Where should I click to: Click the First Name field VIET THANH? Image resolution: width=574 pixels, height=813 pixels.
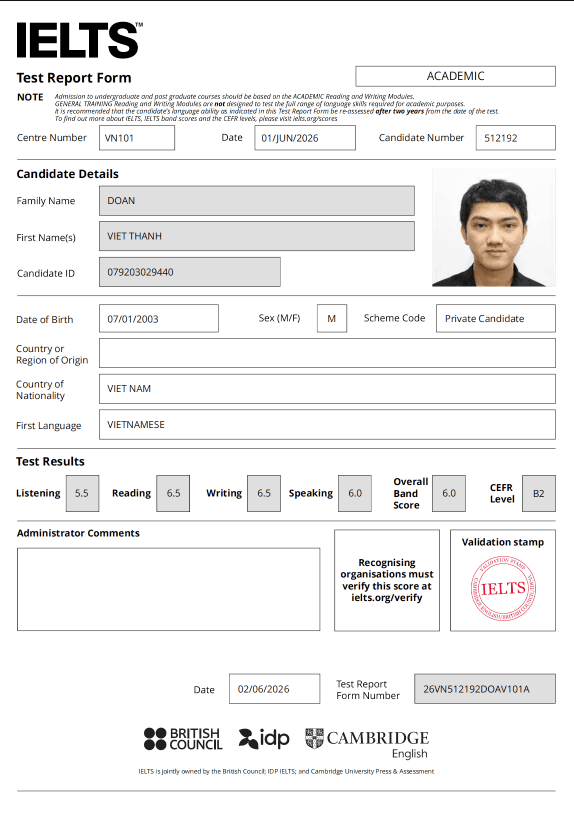pos(257,236)
